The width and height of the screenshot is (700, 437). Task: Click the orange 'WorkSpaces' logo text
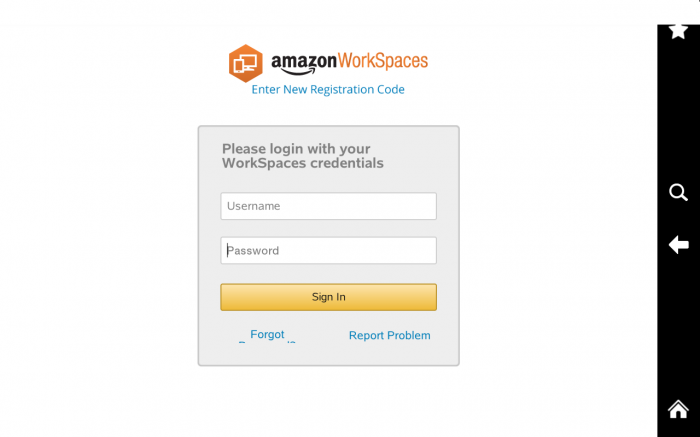[383, 61]
